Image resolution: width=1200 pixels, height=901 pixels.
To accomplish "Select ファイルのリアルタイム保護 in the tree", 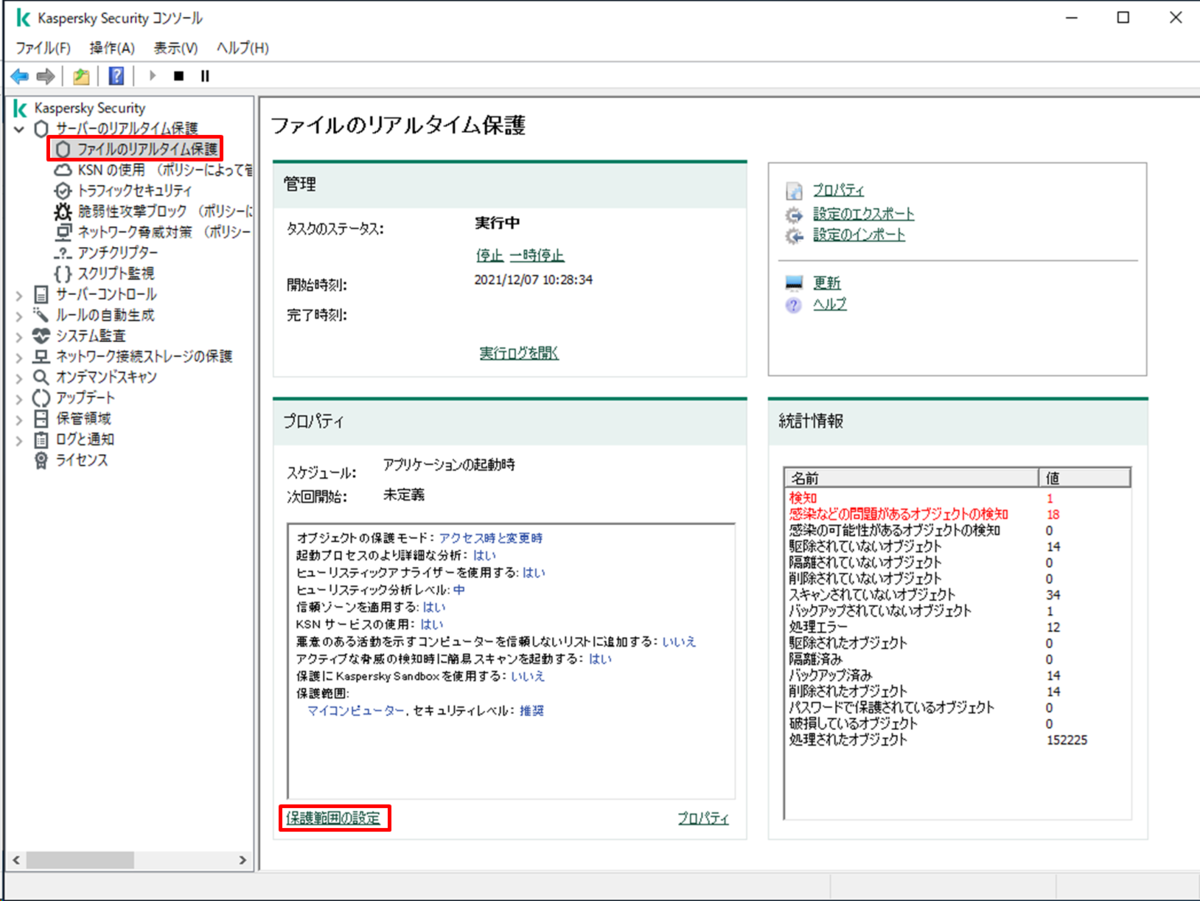I will 148,149.
